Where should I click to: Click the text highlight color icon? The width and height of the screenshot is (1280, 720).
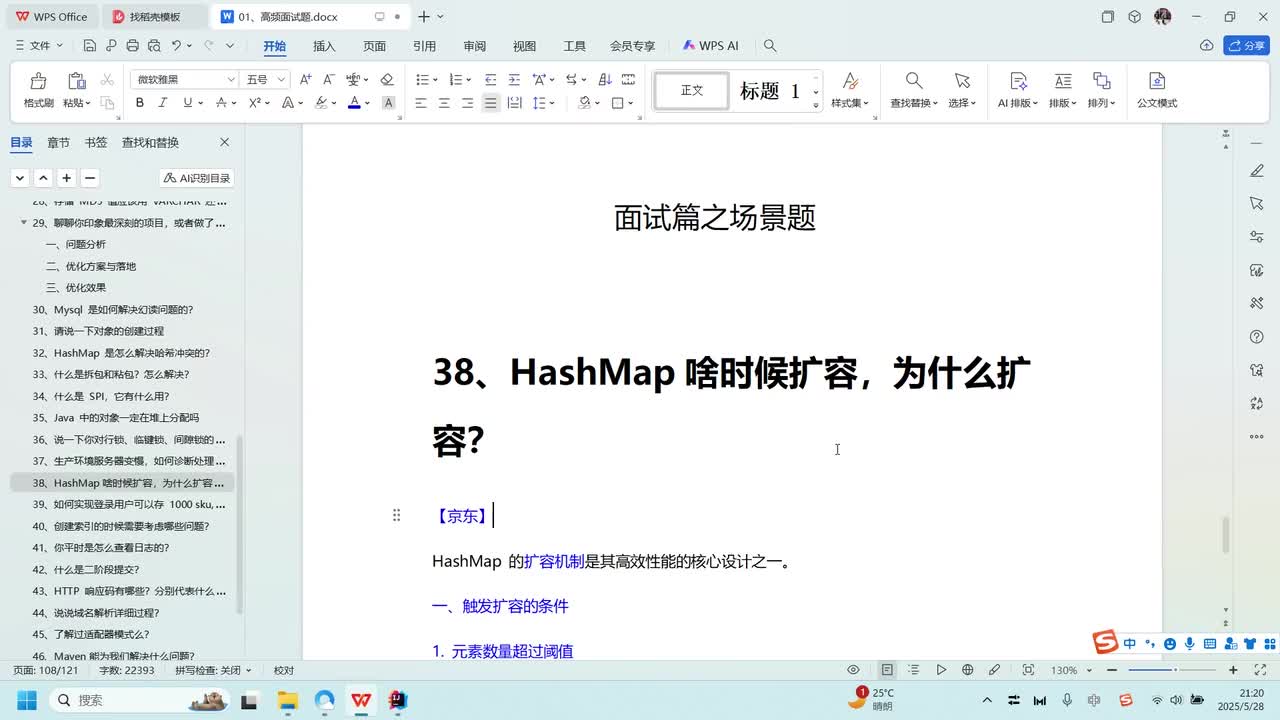click(321, 103)
